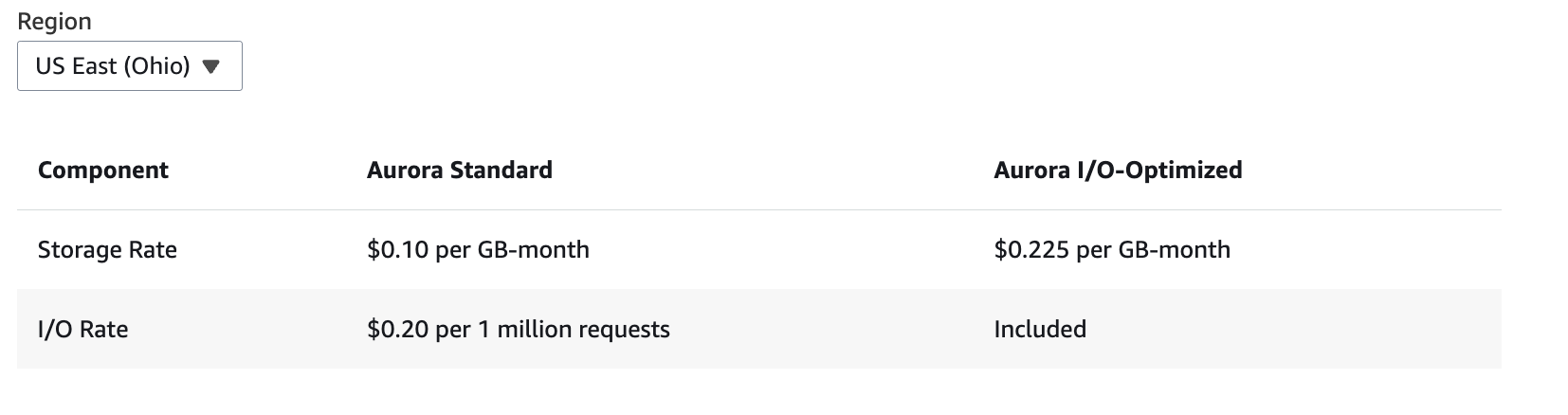Click the shaded I/O Rate table row
1568x415 pixels.
[x=759, y=329]
